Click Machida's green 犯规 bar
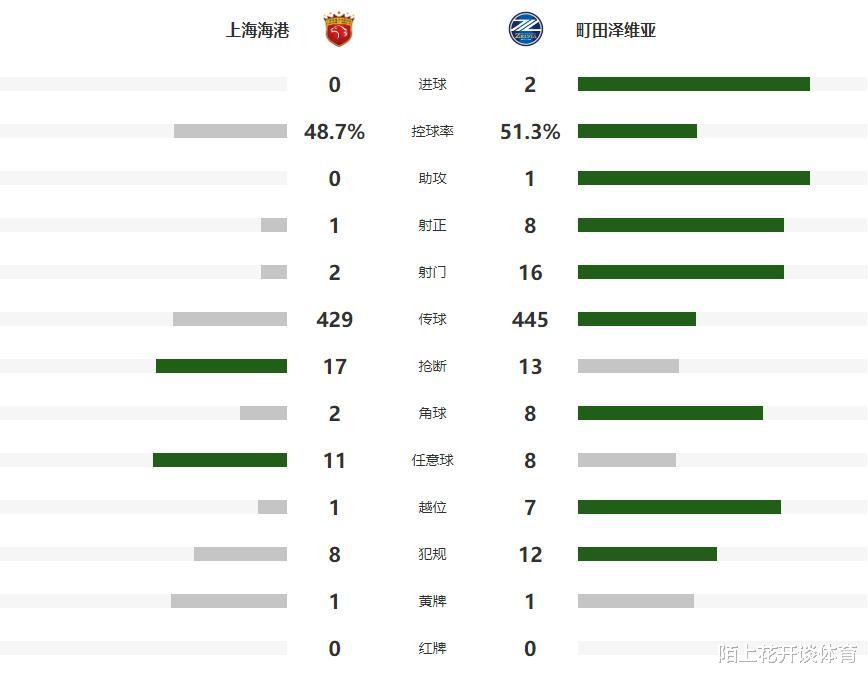The image size is (868, 677). [x=647, y=554]
